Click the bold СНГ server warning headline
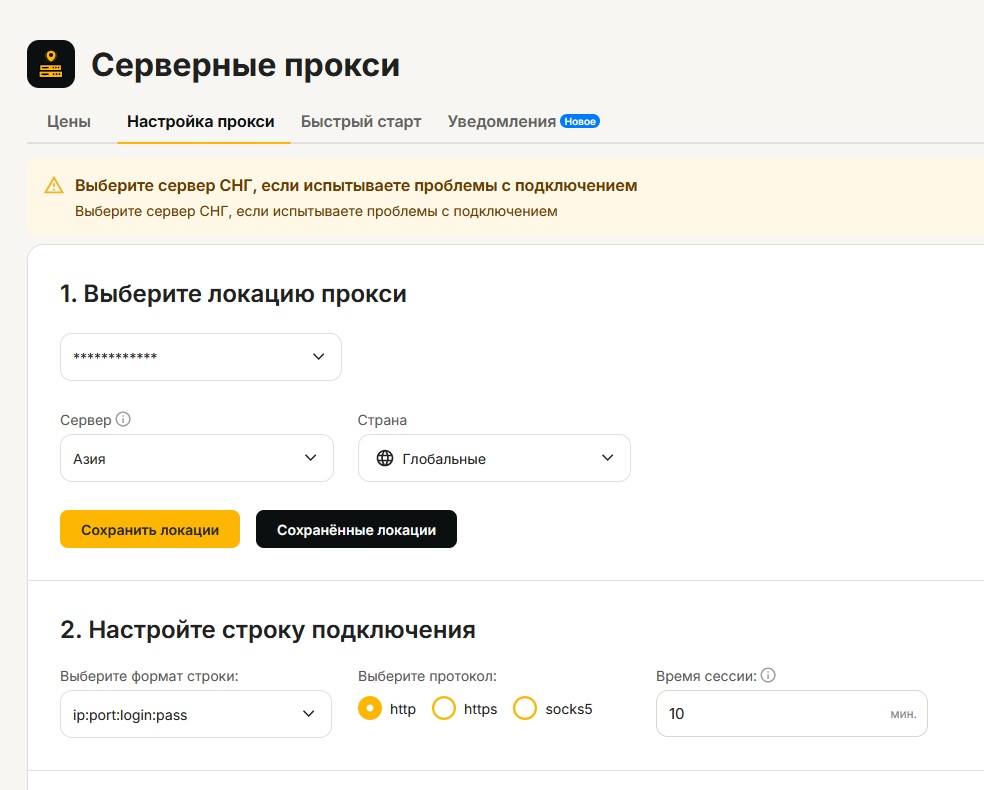The height and width of the screenshot is (790, 984). 356,186
